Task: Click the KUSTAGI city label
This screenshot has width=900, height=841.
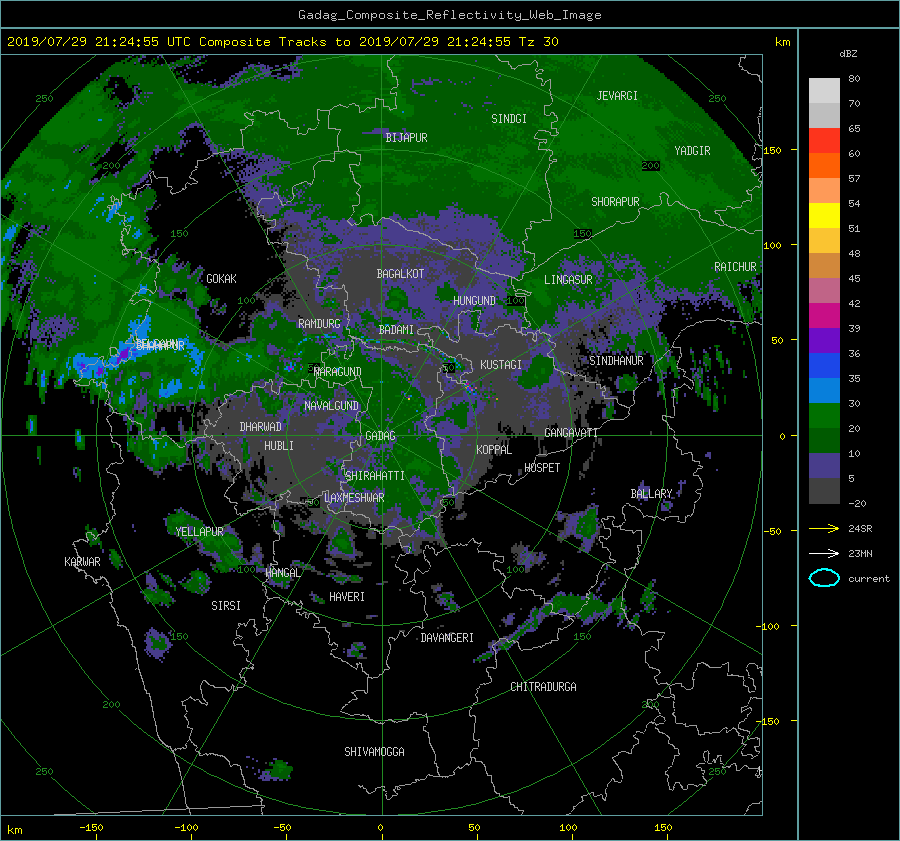Action: click(x=501, y=365)
